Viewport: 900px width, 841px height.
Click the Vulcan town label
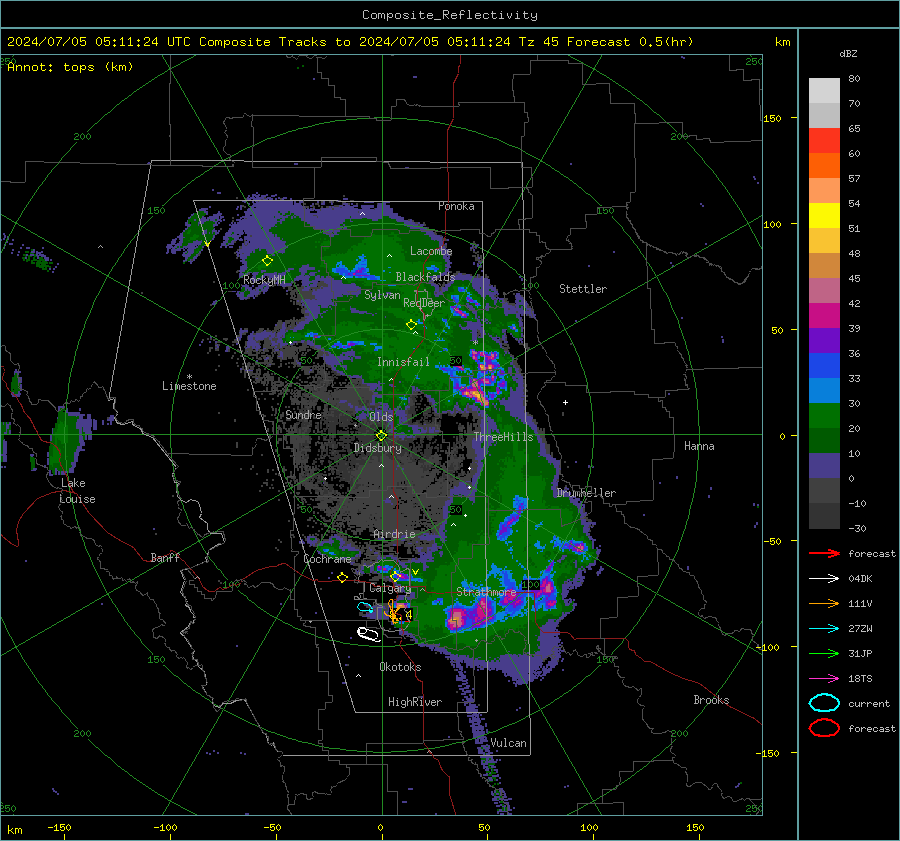[x=509, y=743]
